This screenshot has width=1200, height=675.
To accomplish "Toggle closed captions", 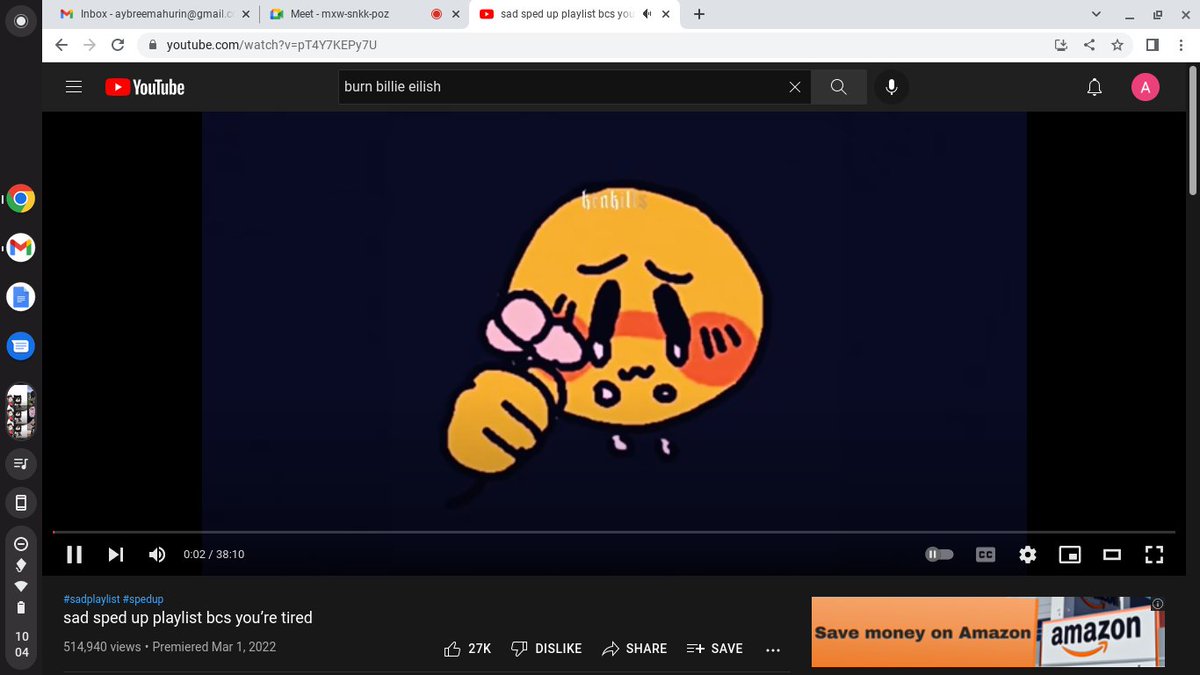I will (986, 554).
